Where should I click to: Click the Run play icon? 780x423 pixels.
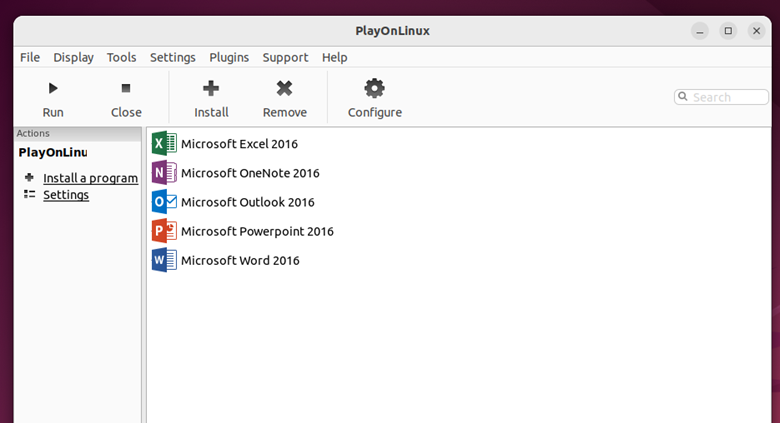53,89
